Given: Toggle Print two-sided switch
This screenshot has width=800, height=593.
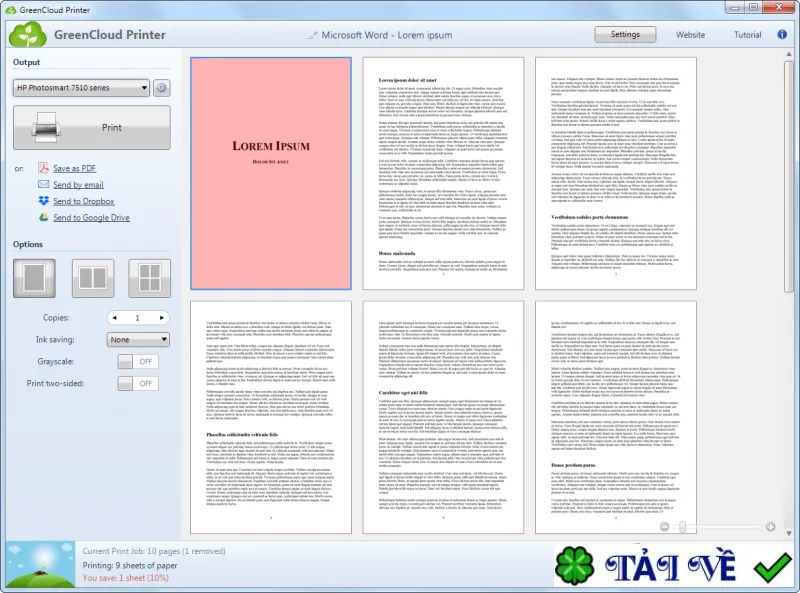Looking at the screenshot, I should pos(138,383).
